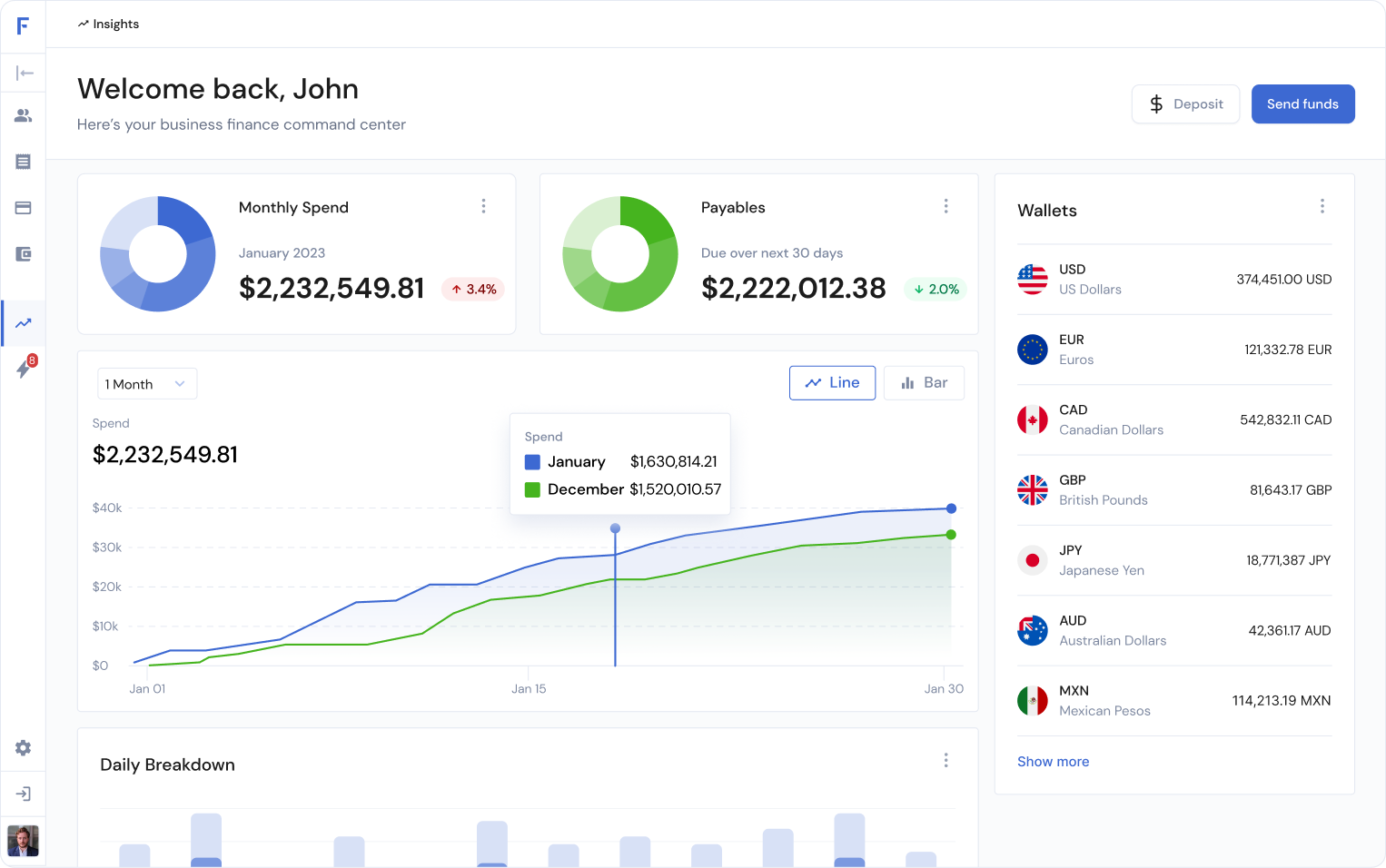Open the contacts sidebar icon
Viewport: 1386px width, 868px height.
coord(23,116)
